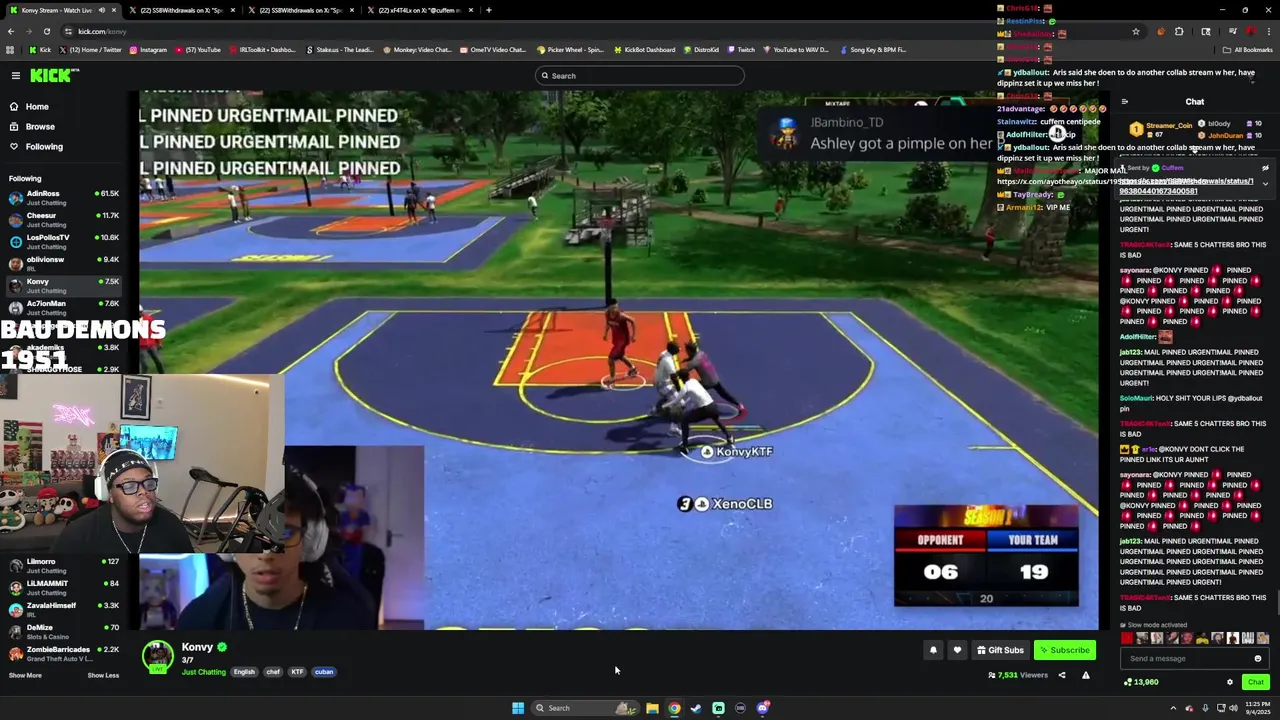Open the hamburger sidebar menu
The height and width of the screenshot is (720, 1280).
pos(15,75)
